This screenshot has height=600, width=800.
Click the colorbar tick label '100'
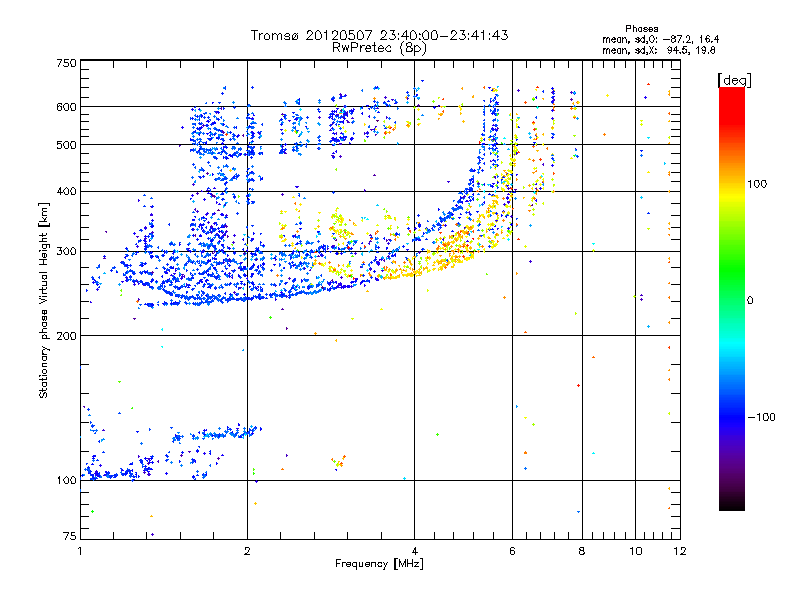(x=757, y=184)
